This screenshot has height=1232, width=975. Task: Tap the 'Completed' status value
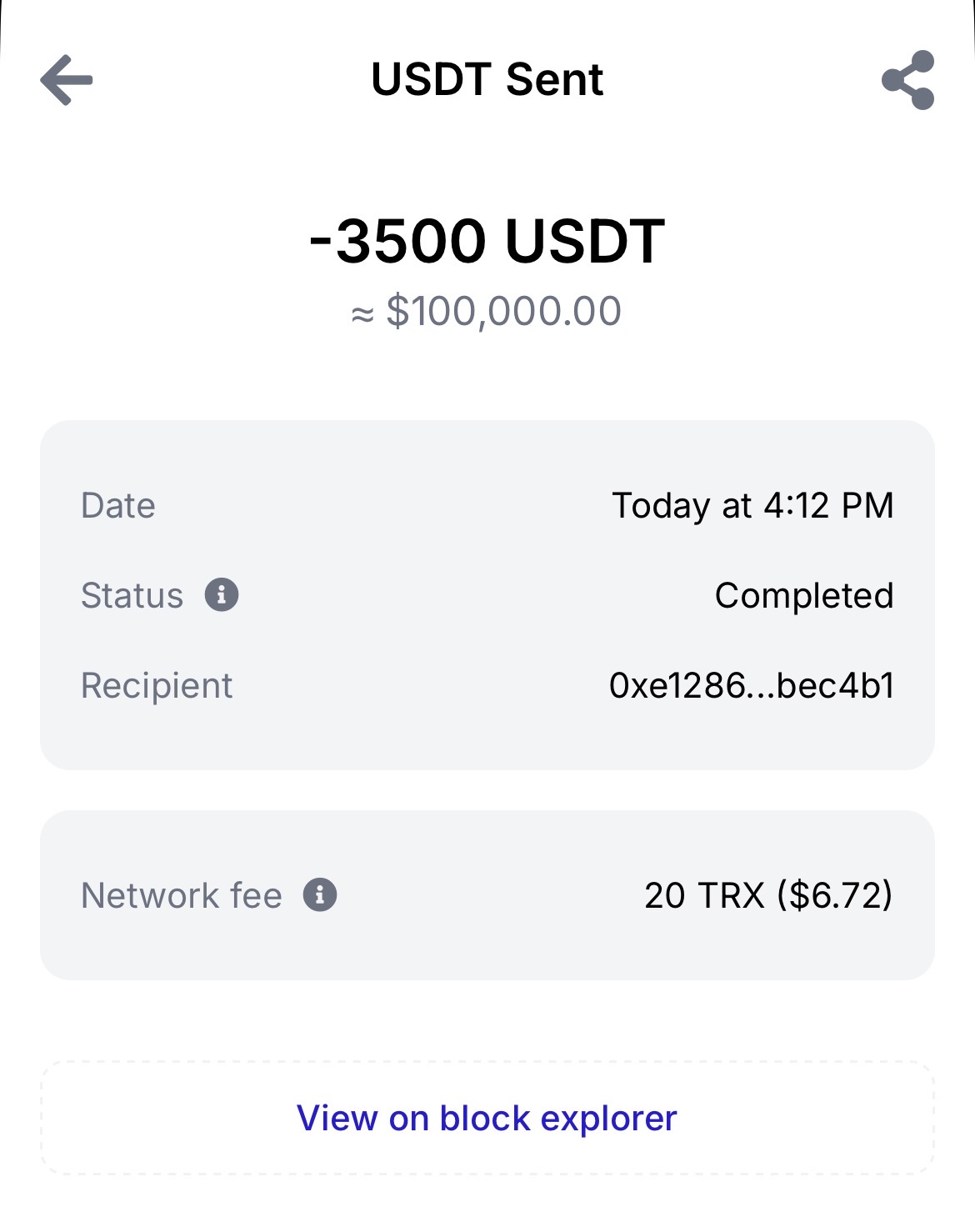[803, 596]
